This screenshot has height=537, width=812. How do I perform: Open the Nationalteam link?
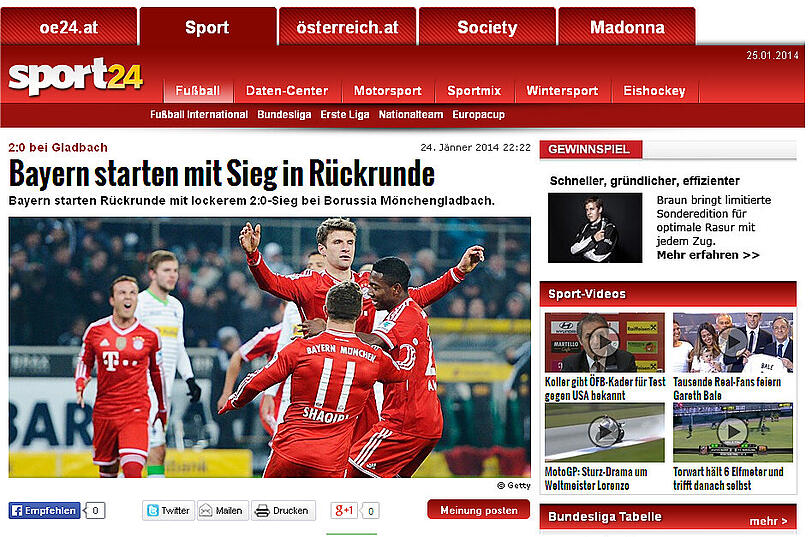[411, 114]
